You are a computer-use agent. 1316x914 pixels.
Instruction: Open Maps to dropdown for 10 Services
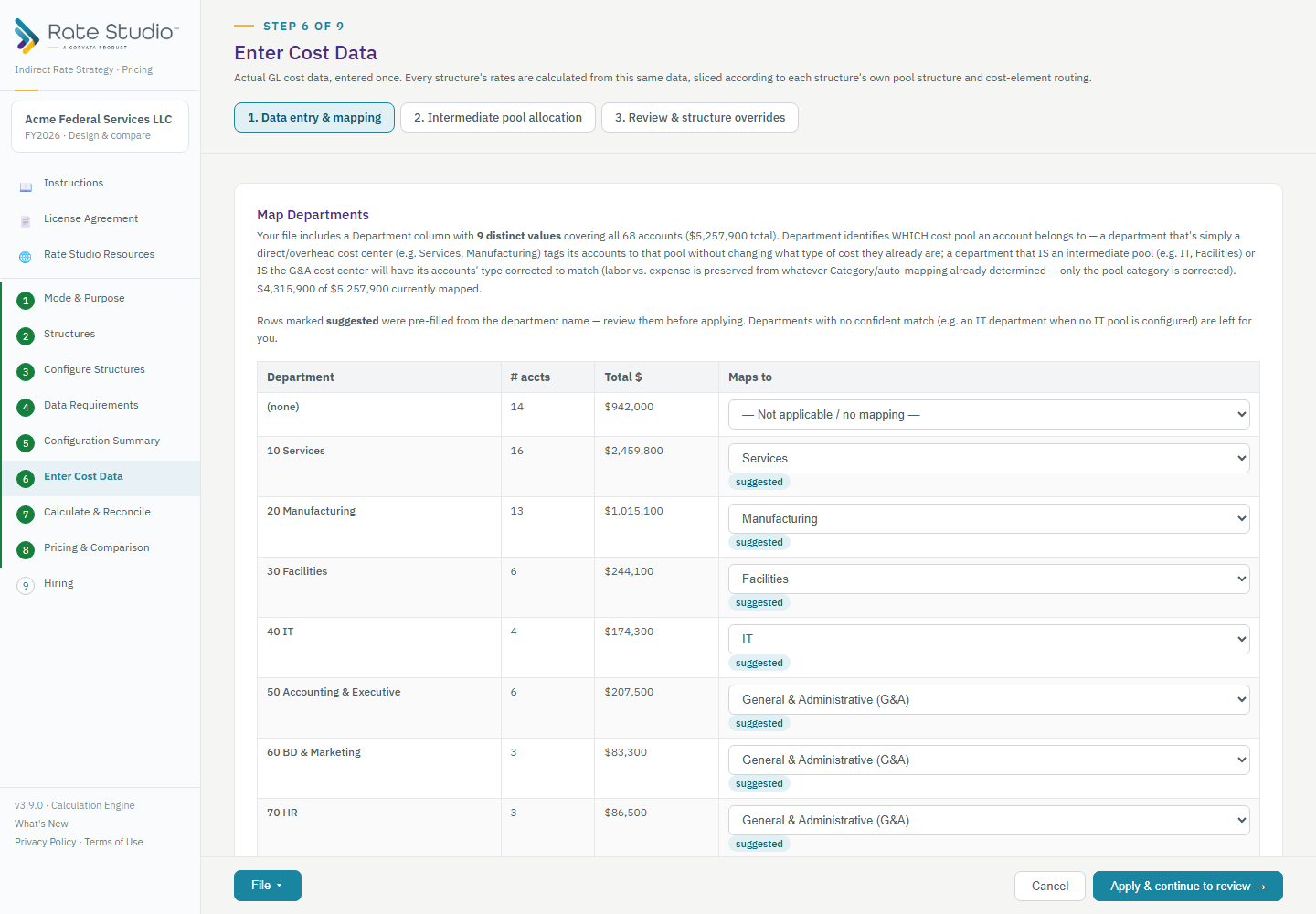(x=989, y=459)
